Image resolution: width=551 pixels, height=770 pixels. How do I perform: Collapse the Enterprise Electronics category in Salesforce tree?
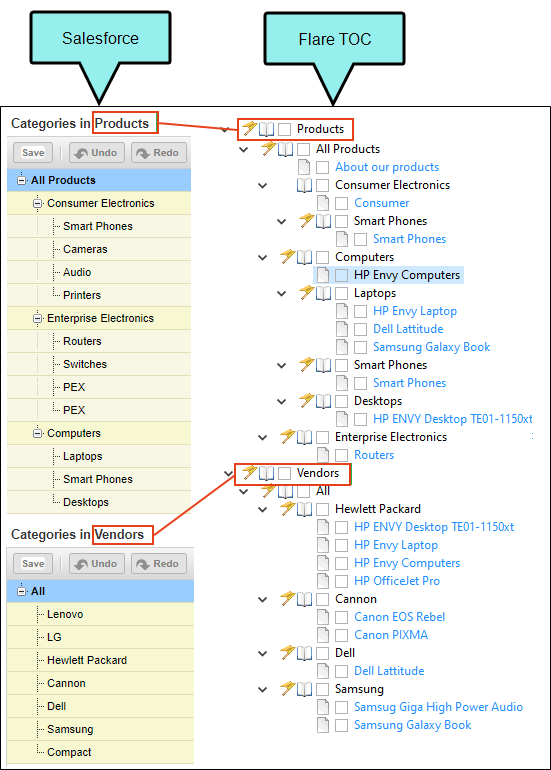37,319
